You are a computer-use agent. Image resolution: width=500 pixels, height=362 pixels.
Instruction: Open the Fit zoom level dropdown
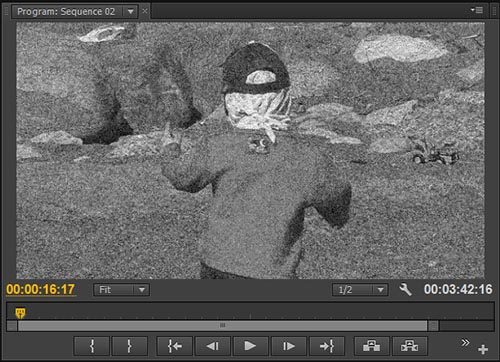point(121,290)
